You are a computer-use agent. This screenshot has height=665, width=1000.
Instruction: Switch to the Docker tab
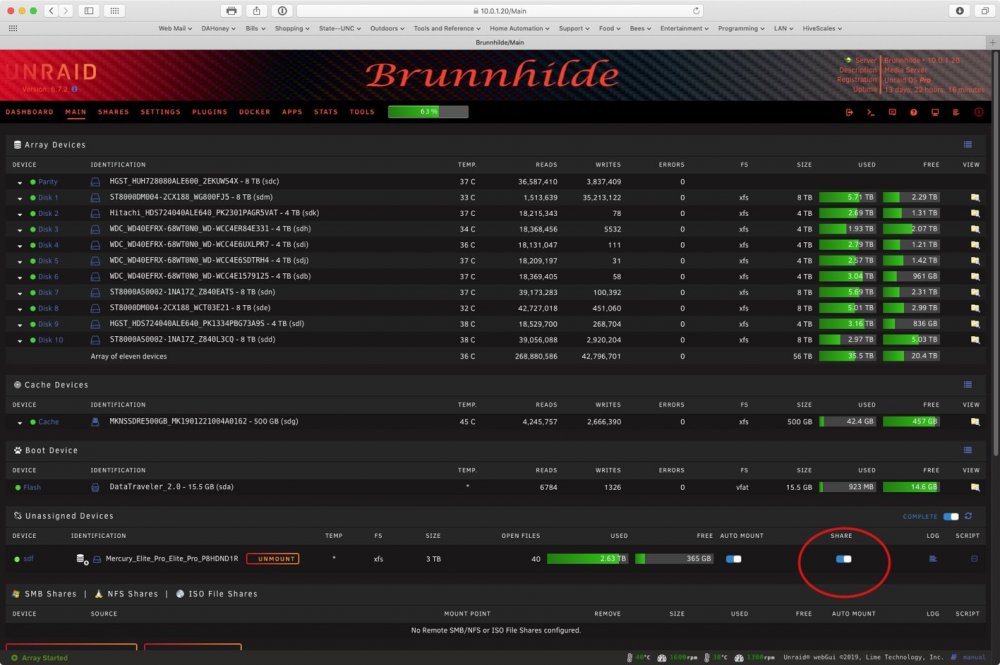point(254,112)
